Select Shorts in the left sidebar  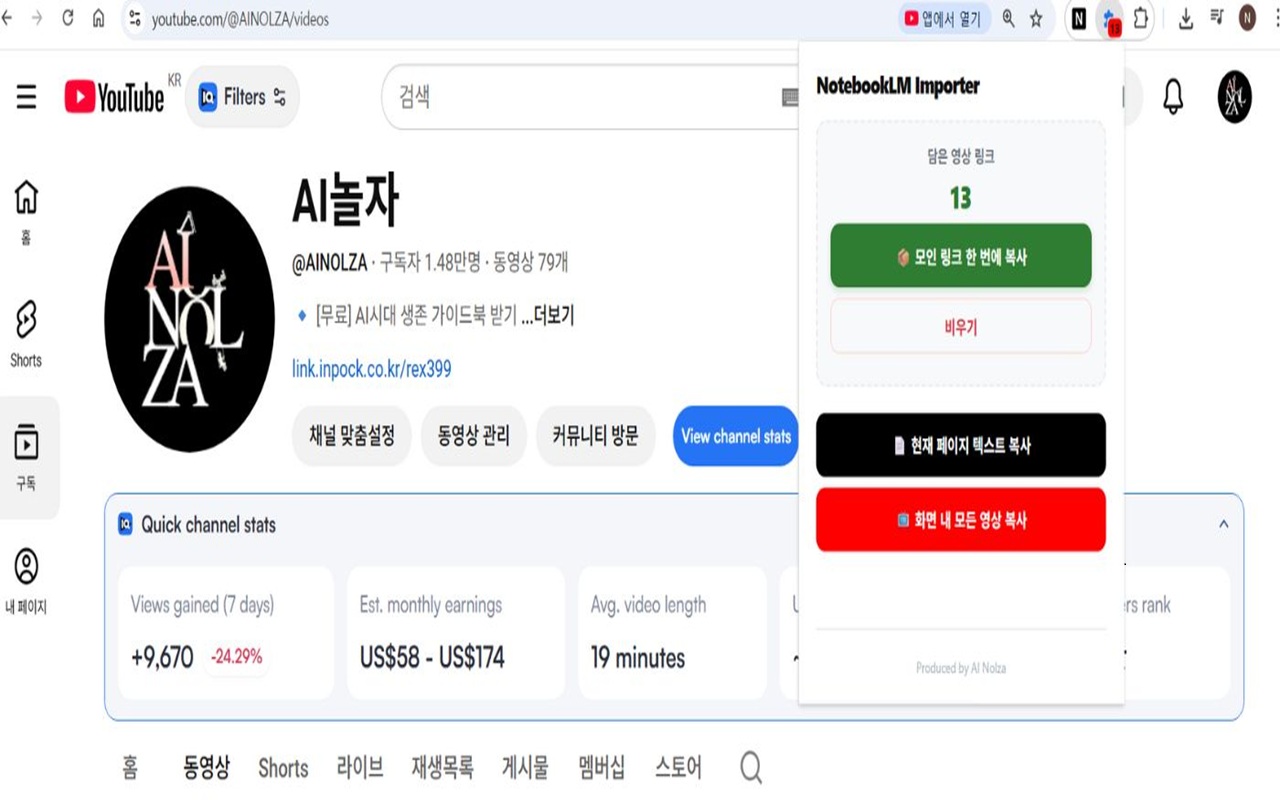[x=26, y=333]
